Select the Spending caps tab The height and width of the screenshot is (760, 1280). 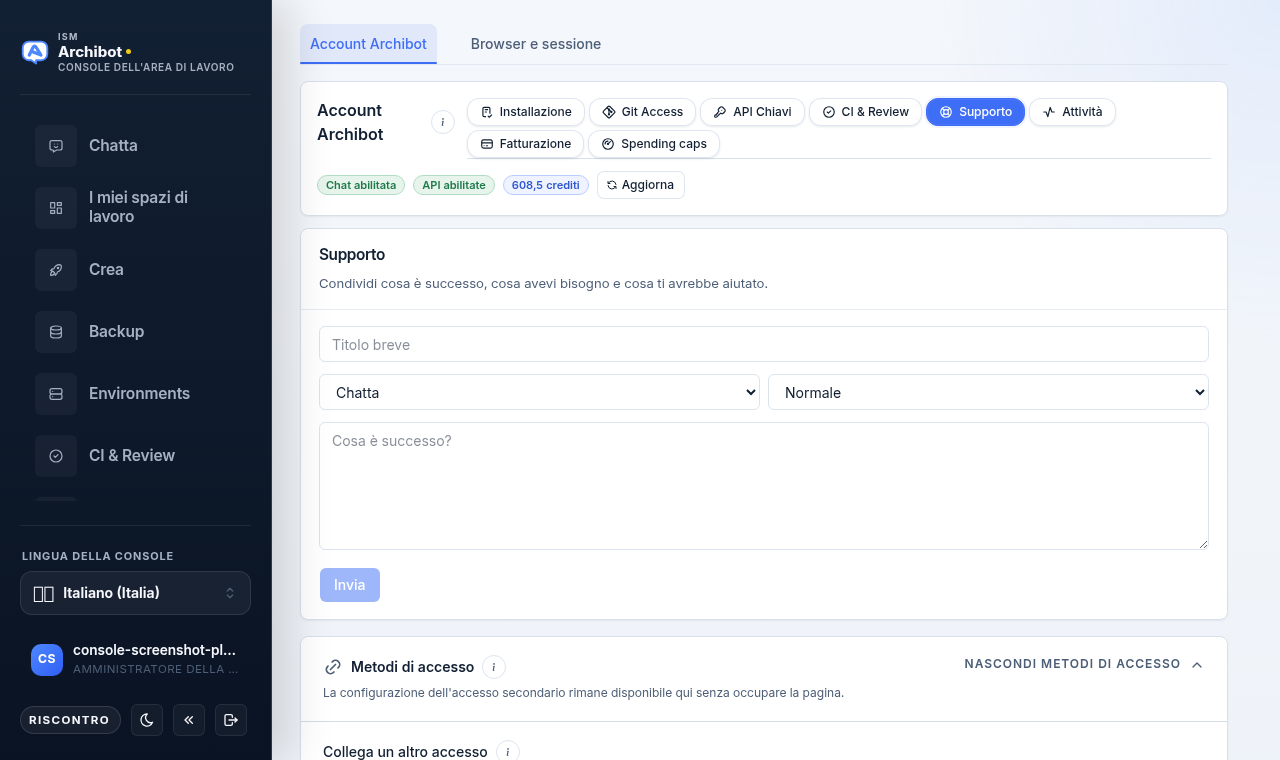click(x=654, y=144)
